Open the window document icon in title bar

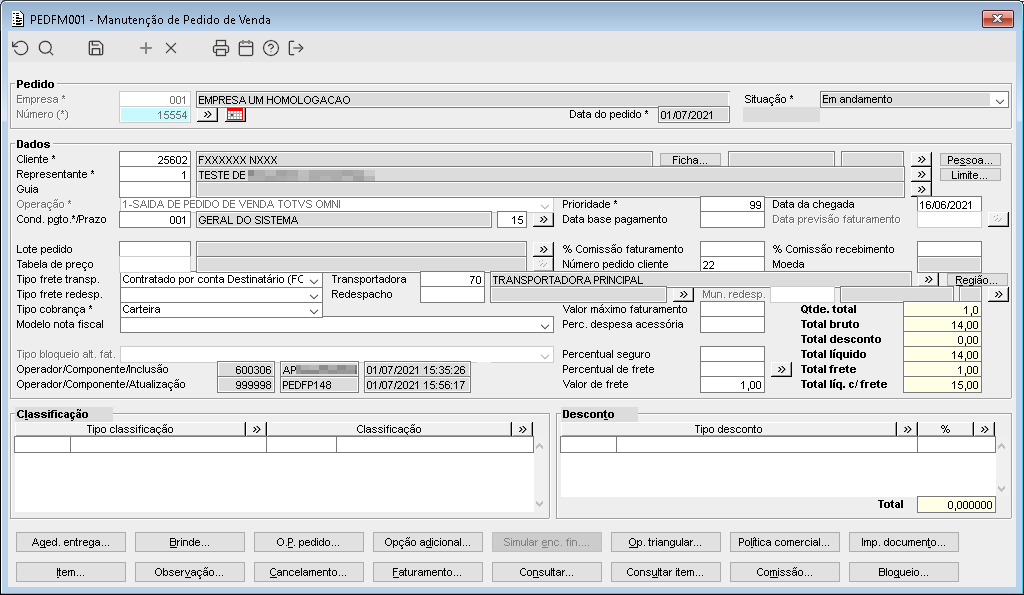pyautogui.click(x=18, y=19)
